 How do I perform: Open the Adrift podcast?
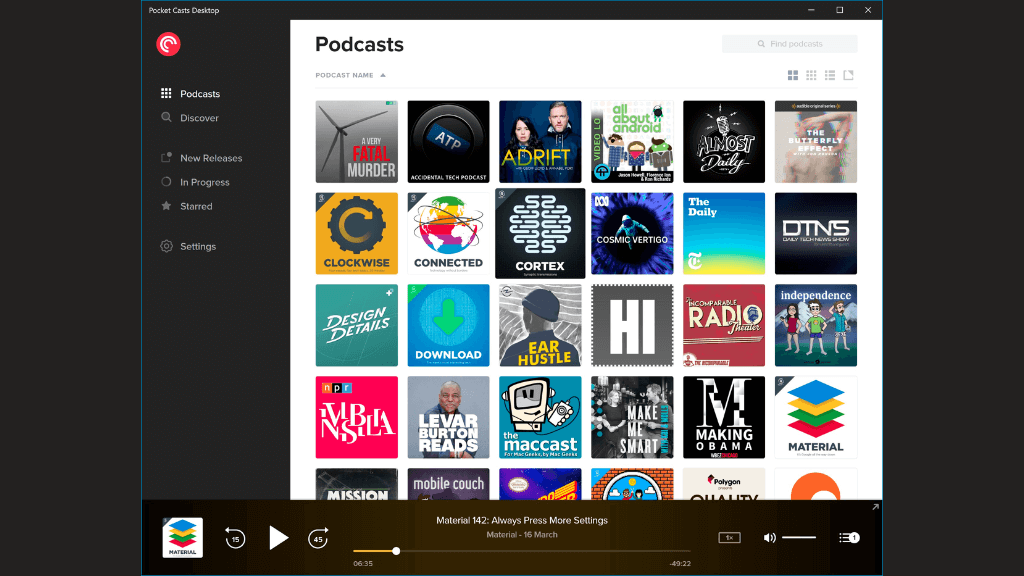pyautogui.click(x=540, y=142)
